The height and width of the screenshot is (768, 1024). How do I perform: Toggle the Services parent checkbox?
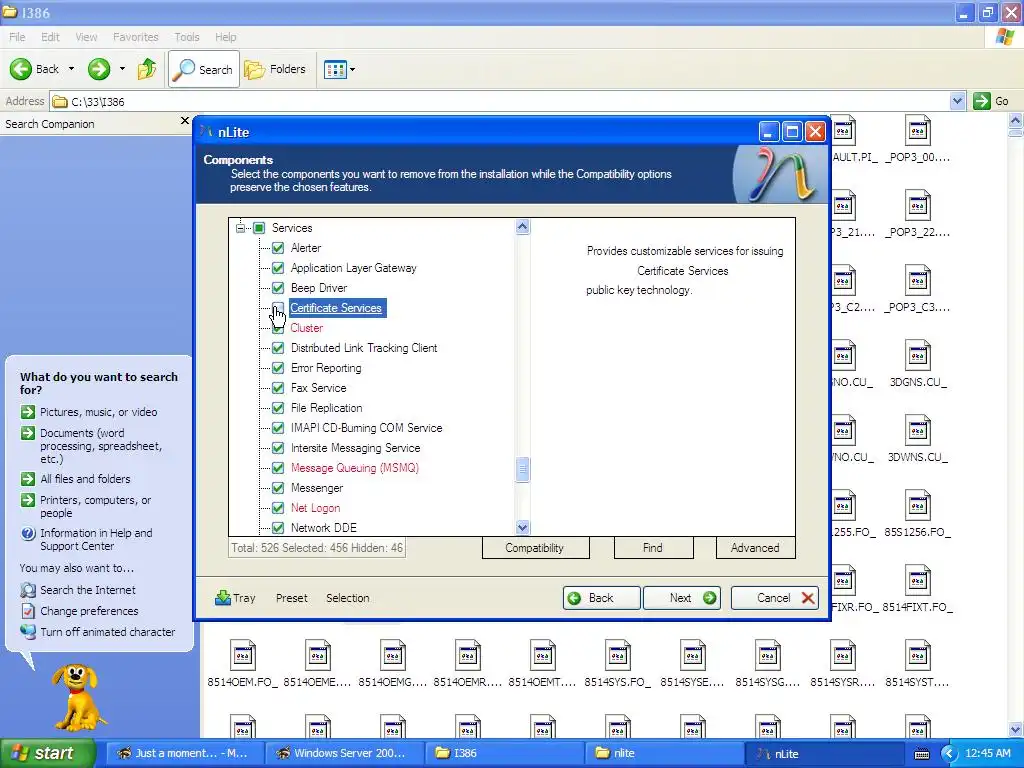pyautogui.click(x=259, y=228)
